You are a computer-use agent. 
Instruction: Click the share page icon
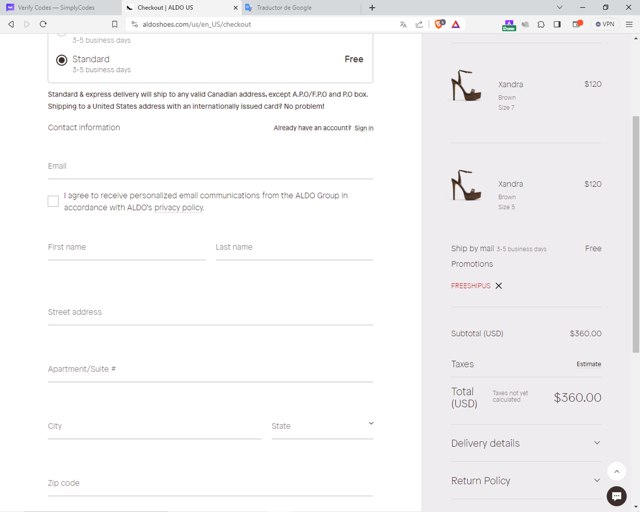point(419,24)
